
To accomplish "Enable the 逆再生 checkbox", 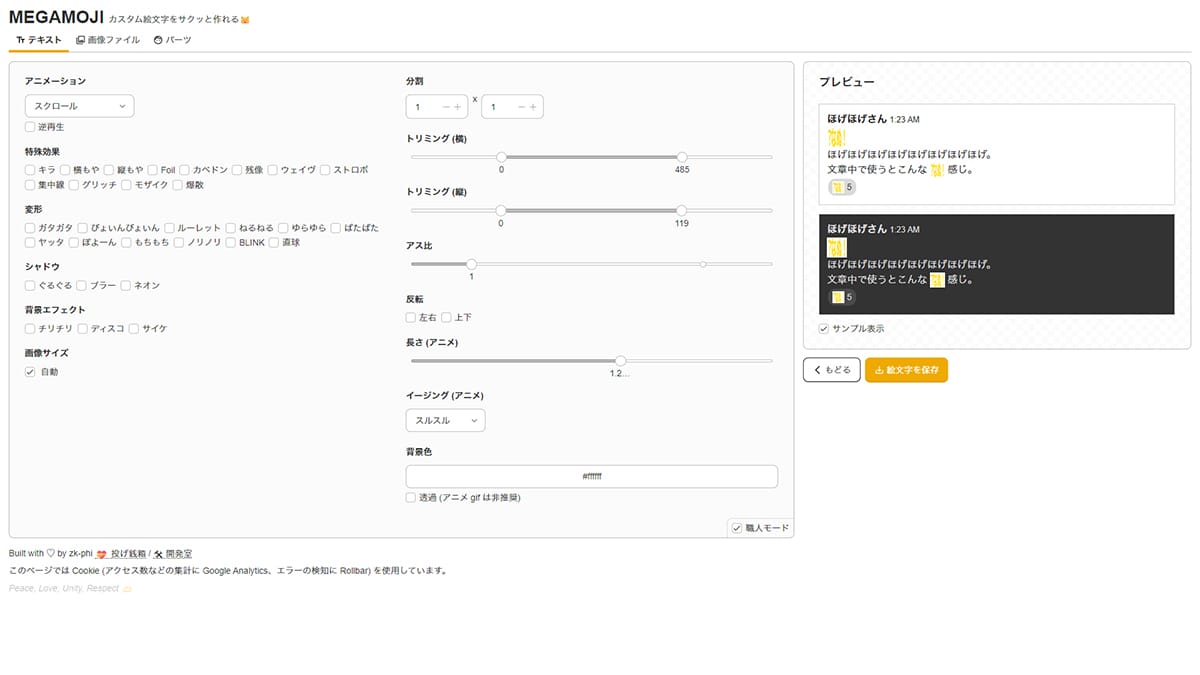I will pyautogui.click(x=30, y=127).
